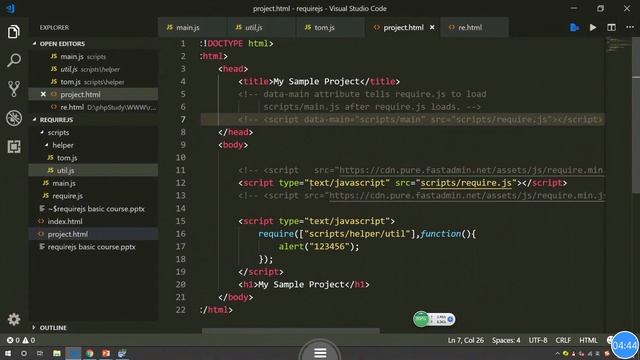This screenshot has width=640, height=360.
Task: Open Task View on the taskbar
Action: 40,353
